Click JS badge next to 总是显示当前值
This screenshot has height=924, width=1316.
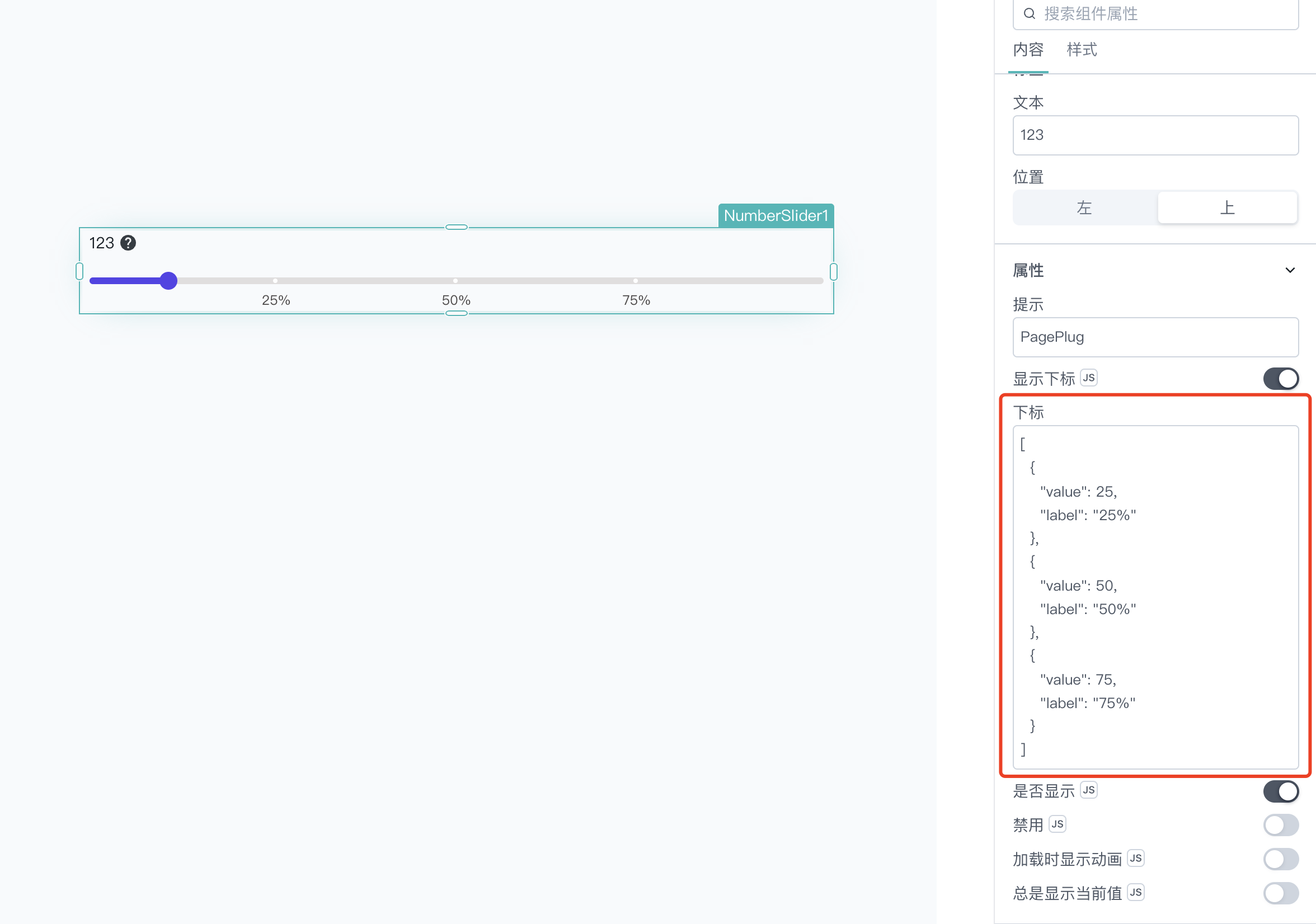(x=1135, y=892)
